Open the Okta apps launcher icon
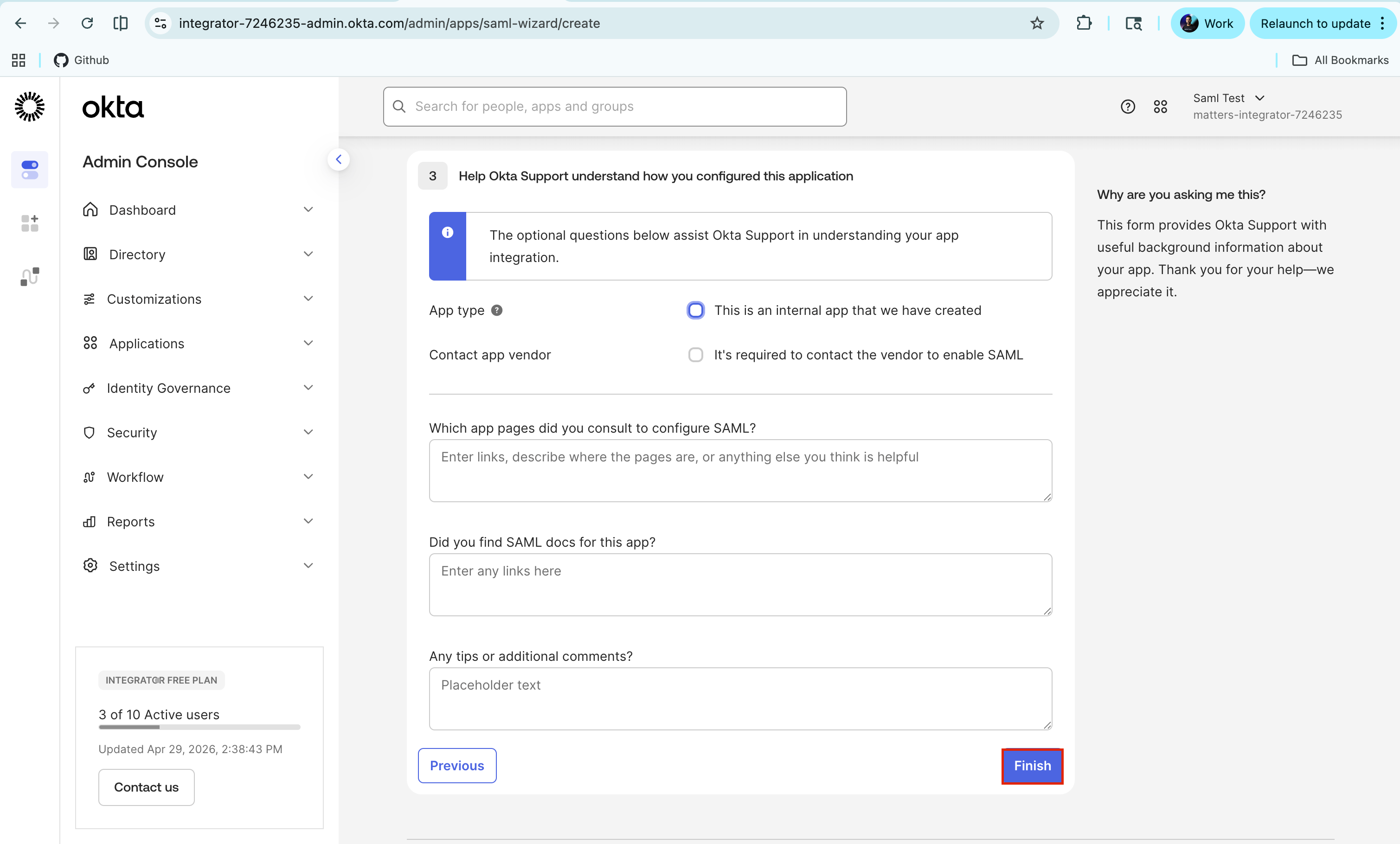The image size is (1400, 844). [1160, 107]
